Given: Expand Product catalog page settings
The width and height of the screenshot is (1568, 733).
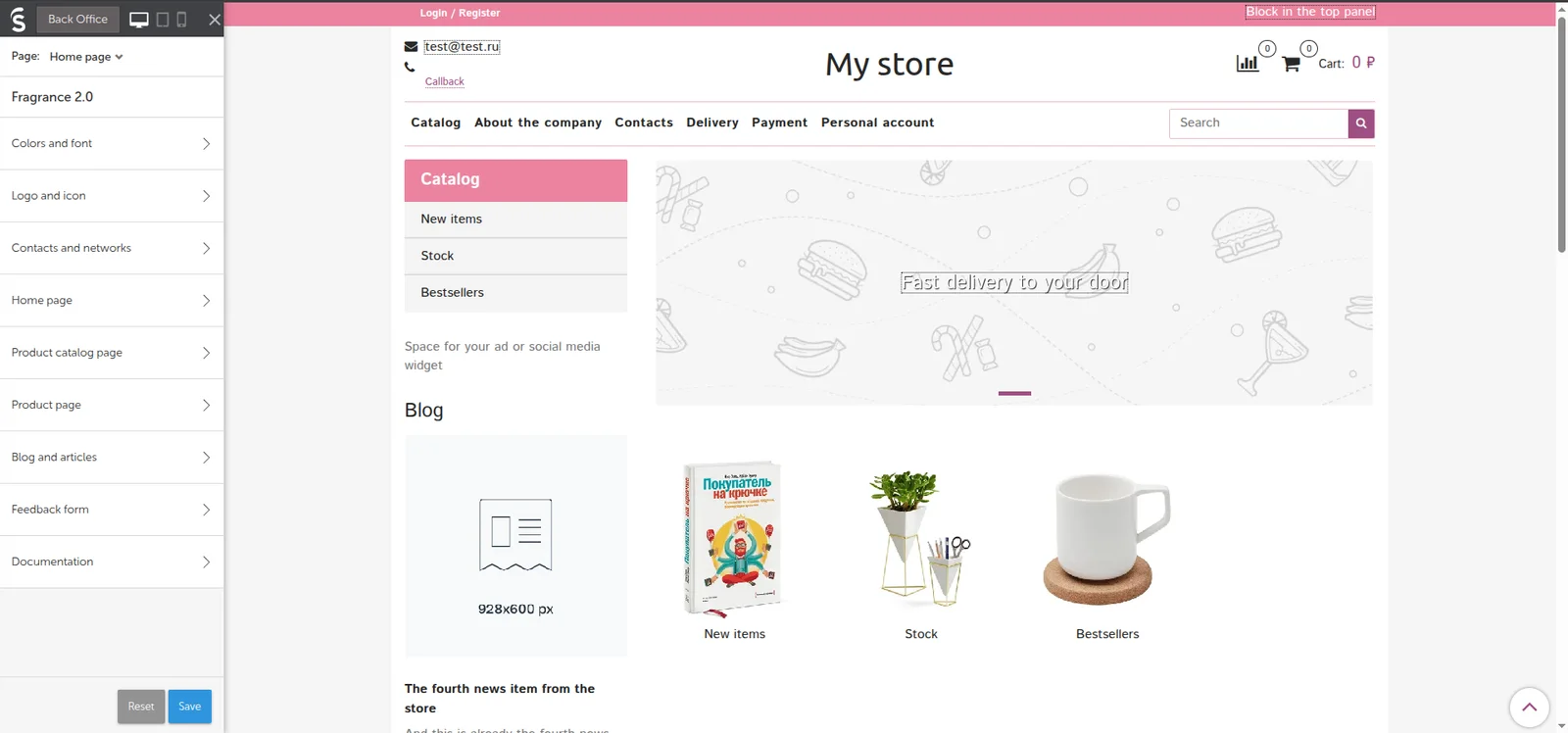Looking at the screenshot, I should coord(112,353).
